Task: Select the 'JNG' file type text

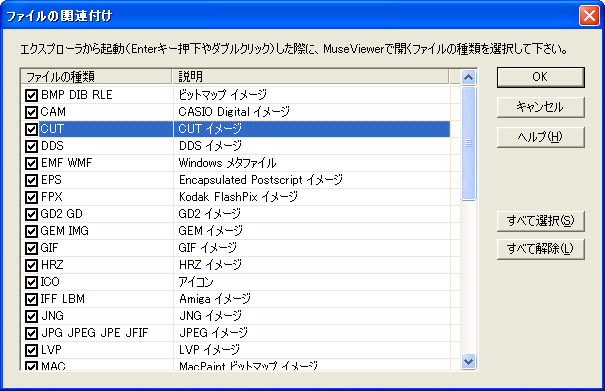Action: pos(52,316)
